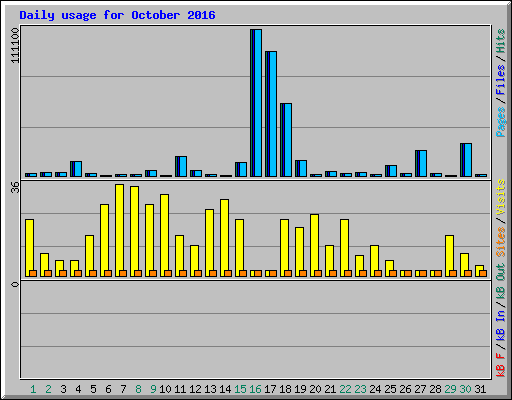
Task: Click the day '9' label on x-axis
Action: (153, 389)
